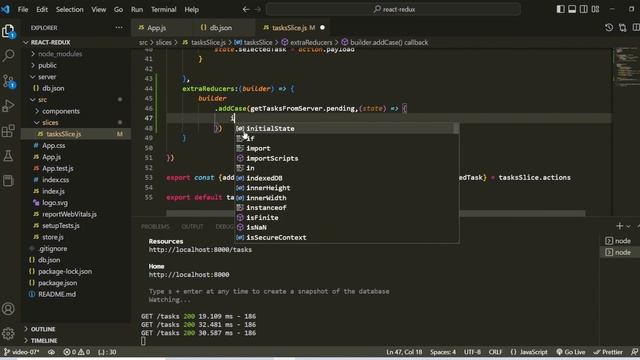Open errors and warnings count in status bar
This screenshot has height=360, width=640.
tap(77, 352)
